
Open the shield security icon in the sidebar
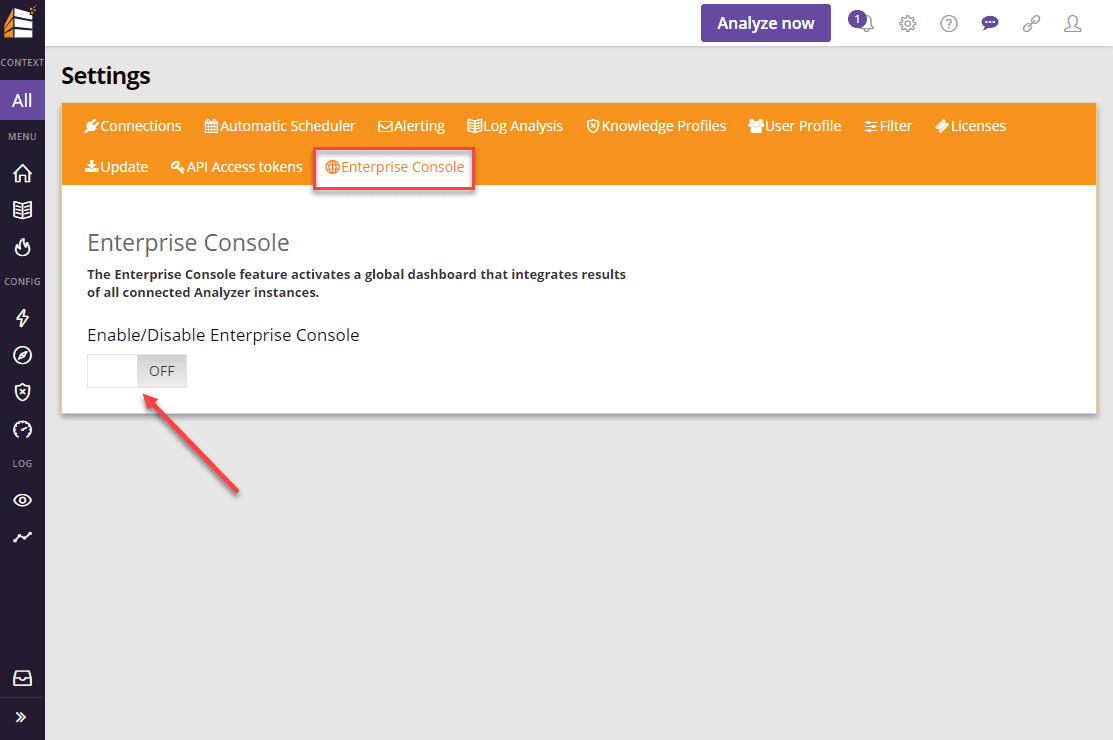click(x=22, y=392)
